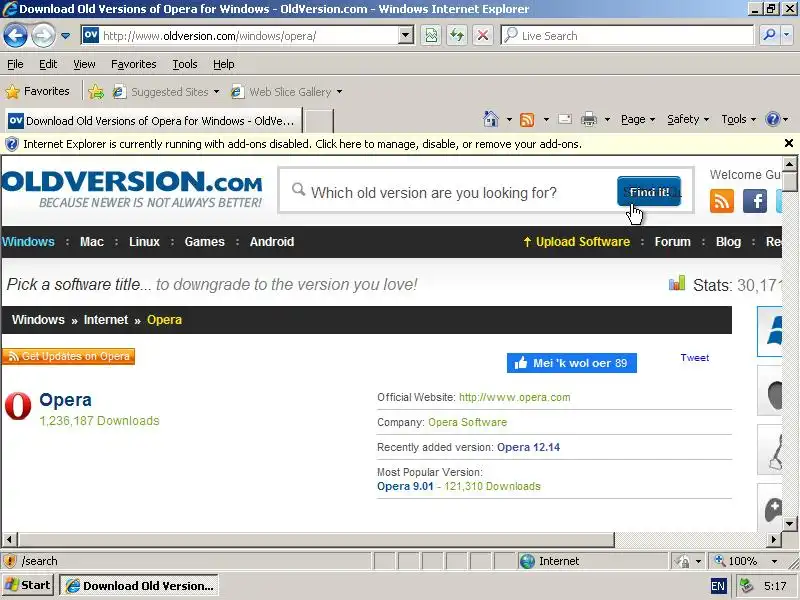
Task: Click the browser Back arrow button
Action: (15, 35)
